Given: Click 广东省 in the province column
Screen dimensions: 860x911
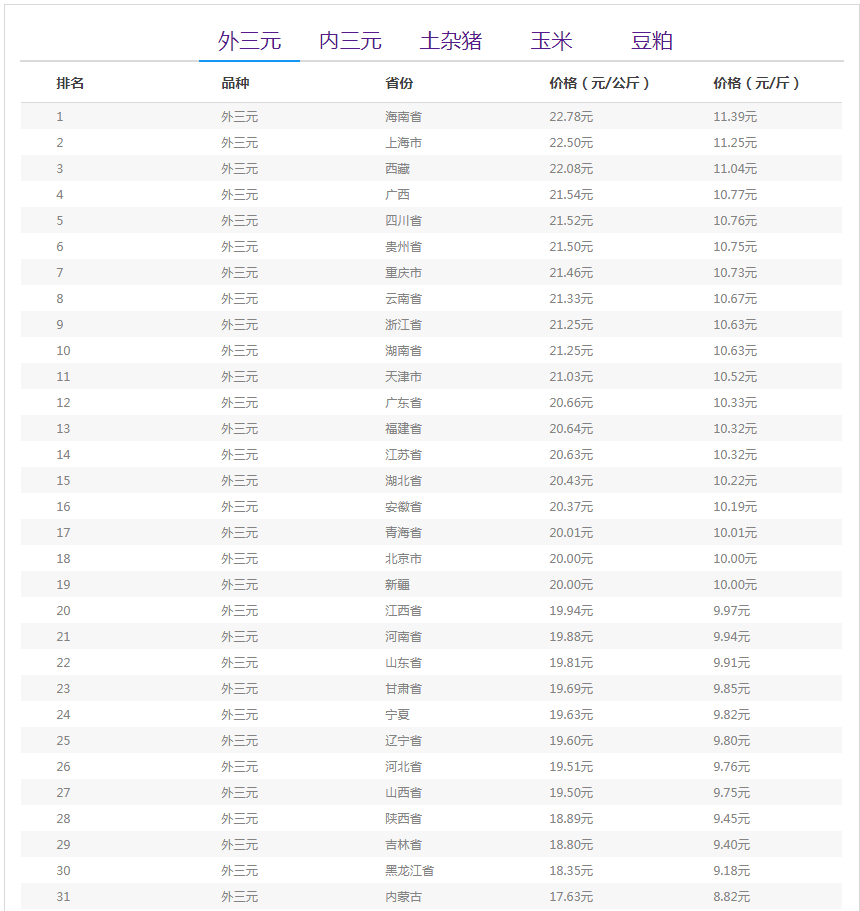Looking at the screenshot, I should tap(403, 403).
